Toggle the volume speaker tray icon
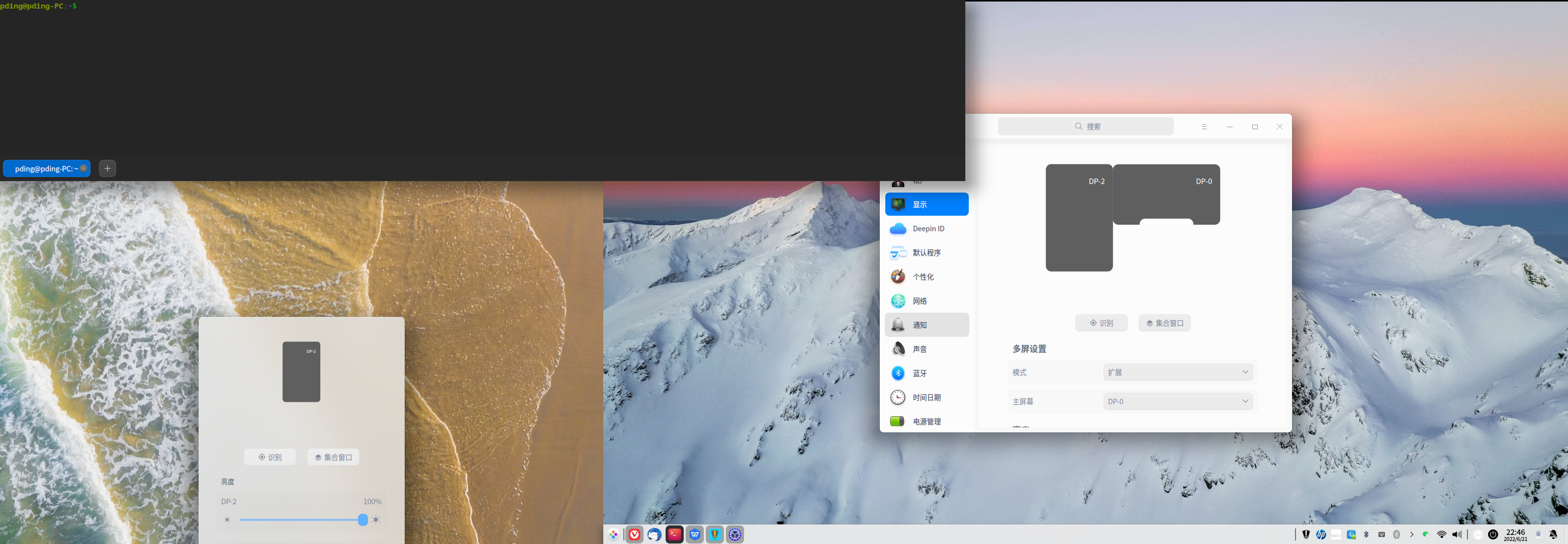This screenshot has height=544, width=1568. pyautogui.click(x=1456, y=535)
